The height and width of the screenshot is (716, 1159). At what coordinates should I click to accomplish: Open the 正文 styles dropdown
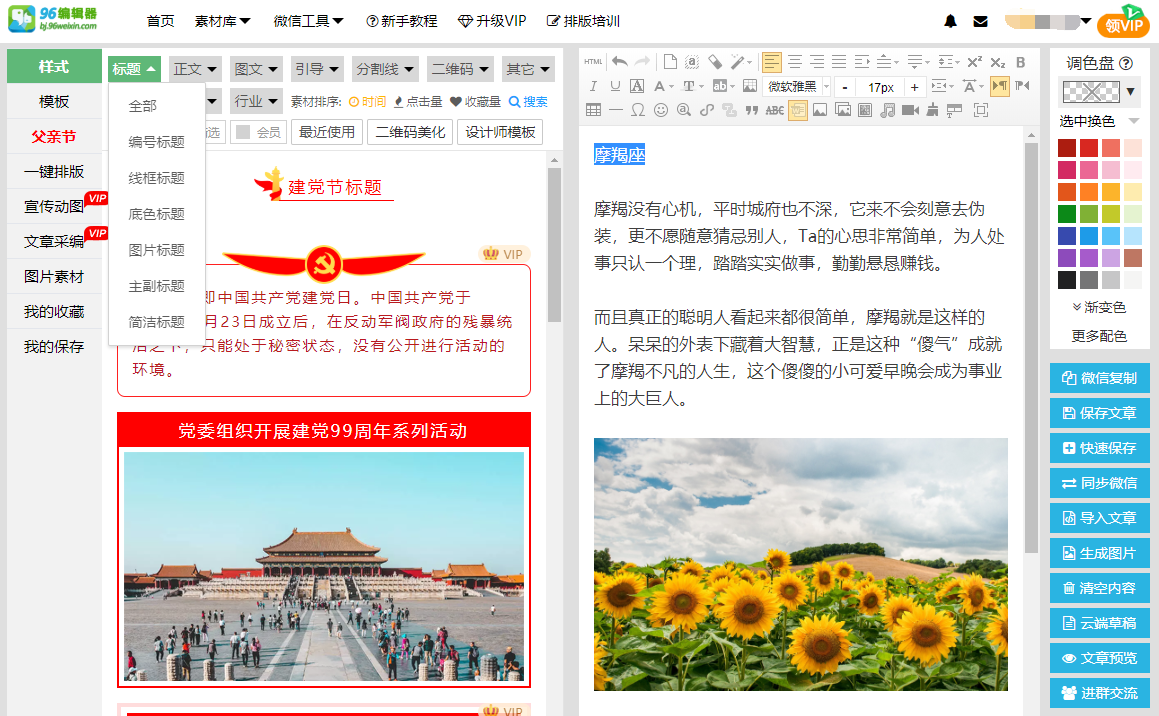(x=194, y=69)
